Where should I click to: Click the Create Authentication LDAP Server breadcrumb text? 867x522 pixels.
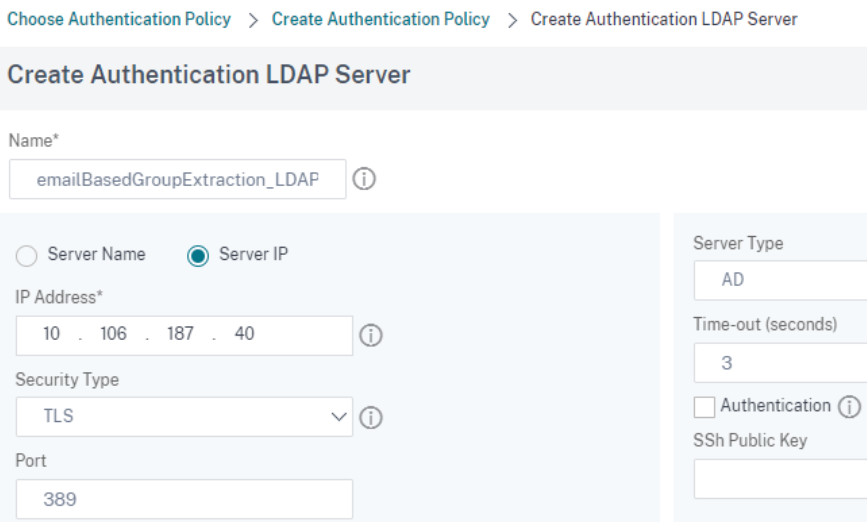664,19
